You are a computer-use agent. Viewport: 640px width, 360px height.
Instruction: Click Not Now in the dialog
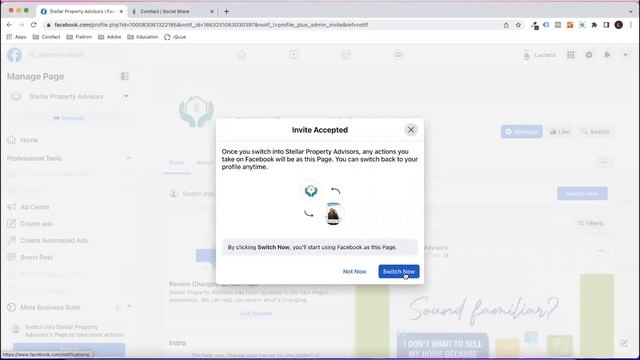[354, 271]
